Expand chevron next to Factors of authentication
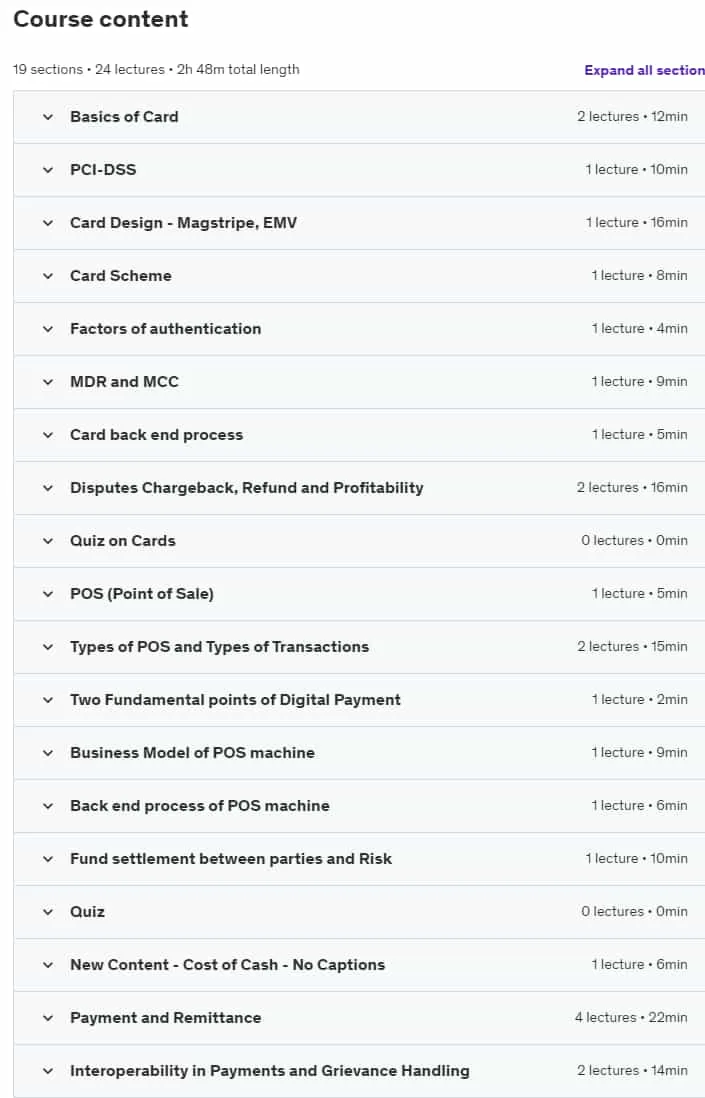 coord(48,329)
